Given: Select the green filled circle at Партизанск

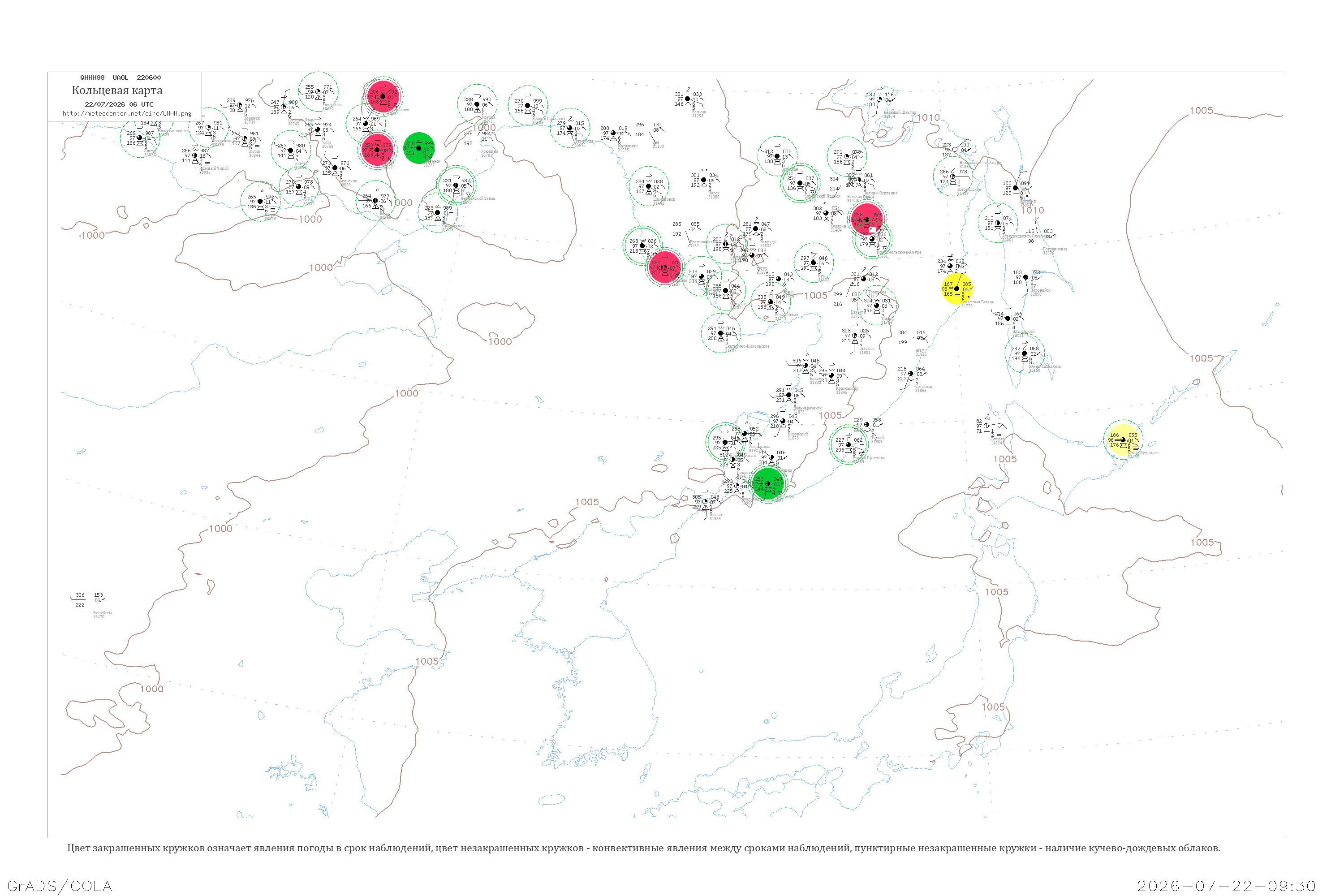Looking at the screenshot, I should (767, 483).
